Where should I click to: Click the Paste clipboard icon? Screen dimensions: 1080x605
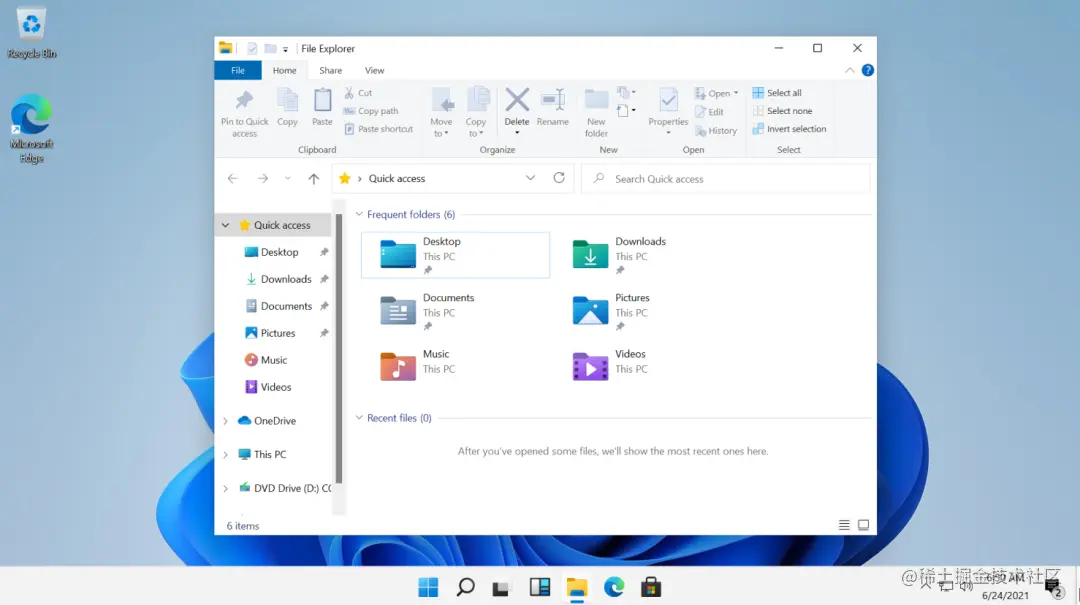point(322,100)
